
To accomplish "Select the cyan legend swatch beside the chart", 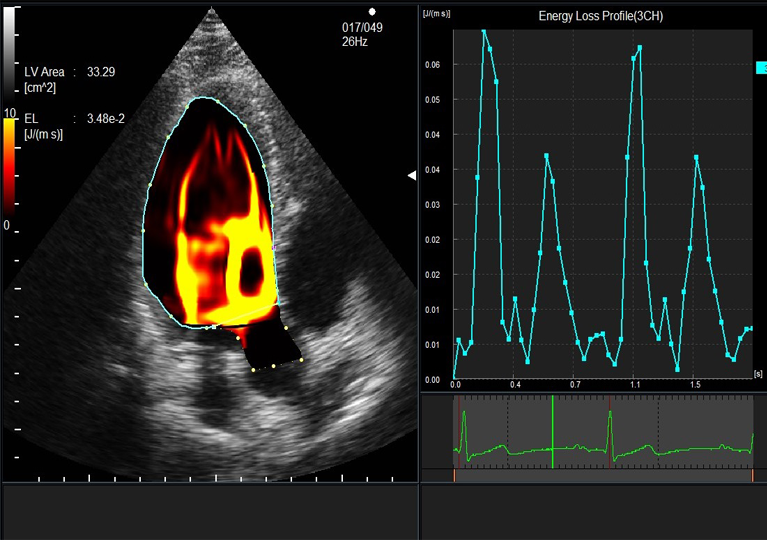I will coord(761,68).
